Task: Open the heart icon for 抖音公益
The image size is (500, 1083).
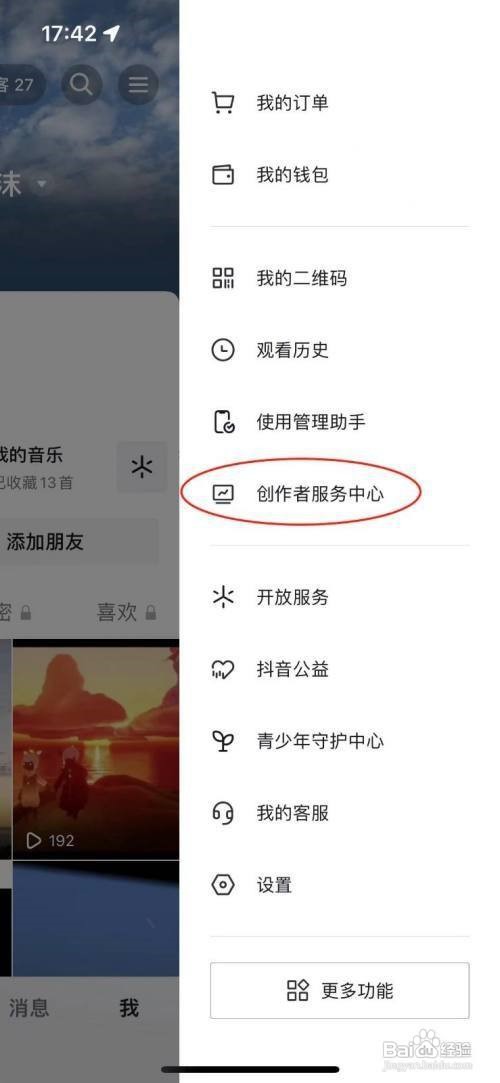Action: click(222, 669)
